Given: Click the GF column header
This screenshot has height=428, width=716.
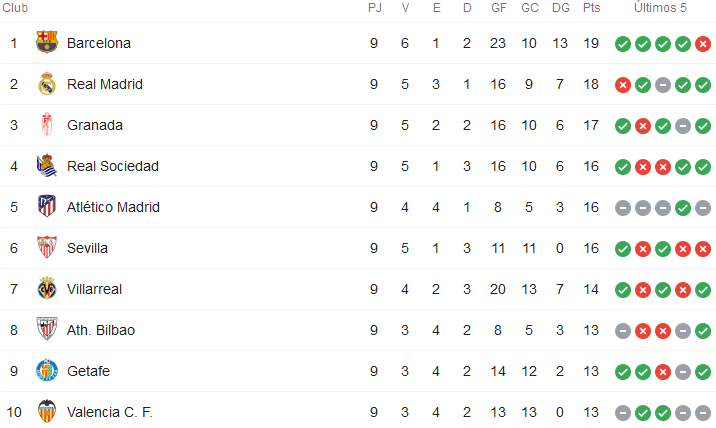Looking at the screenshot, I should 499,8.
